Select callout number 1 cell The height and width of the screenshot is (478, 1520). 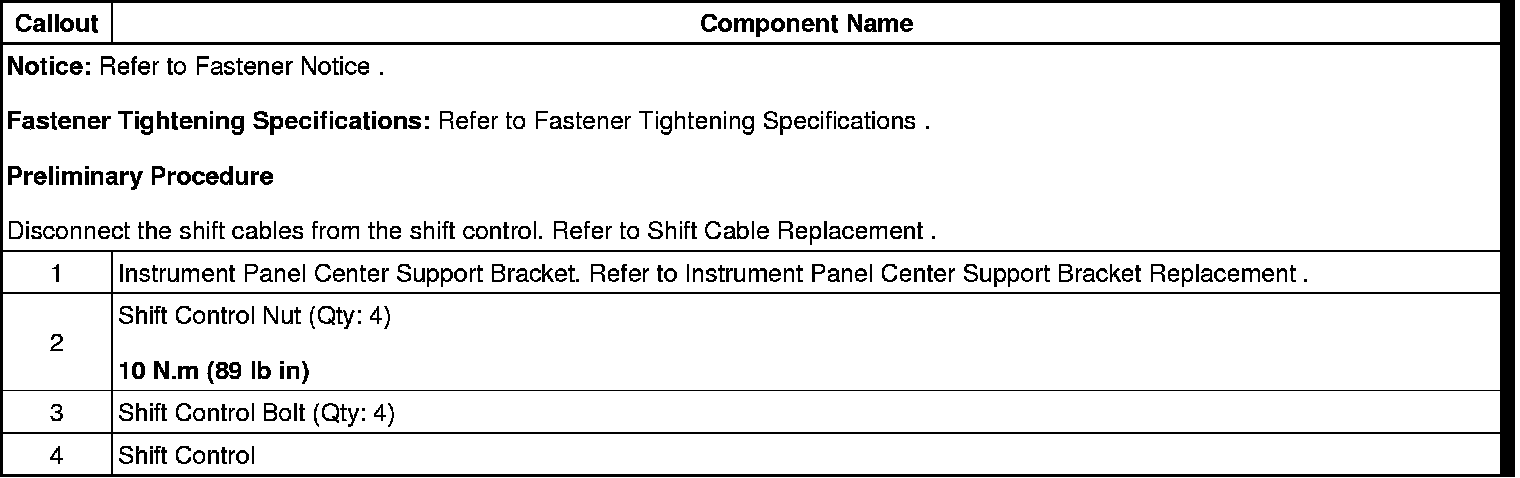57,273
